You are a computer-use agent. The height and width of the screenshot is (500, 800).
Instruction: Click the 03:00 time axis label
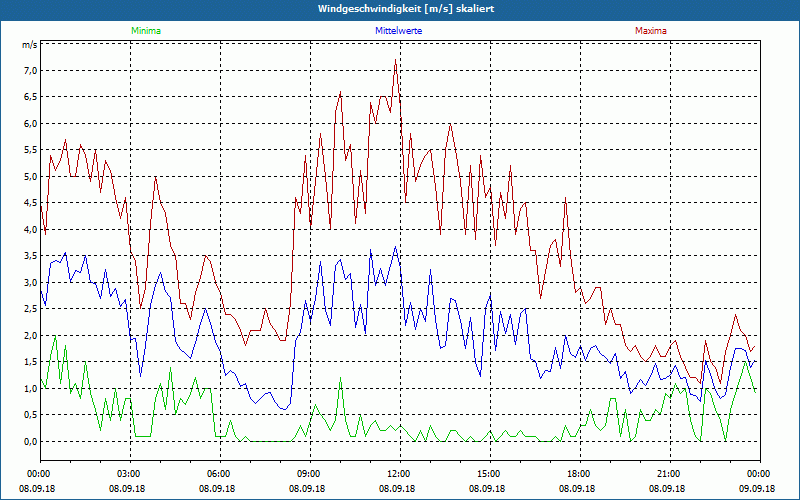coord(130,474)
